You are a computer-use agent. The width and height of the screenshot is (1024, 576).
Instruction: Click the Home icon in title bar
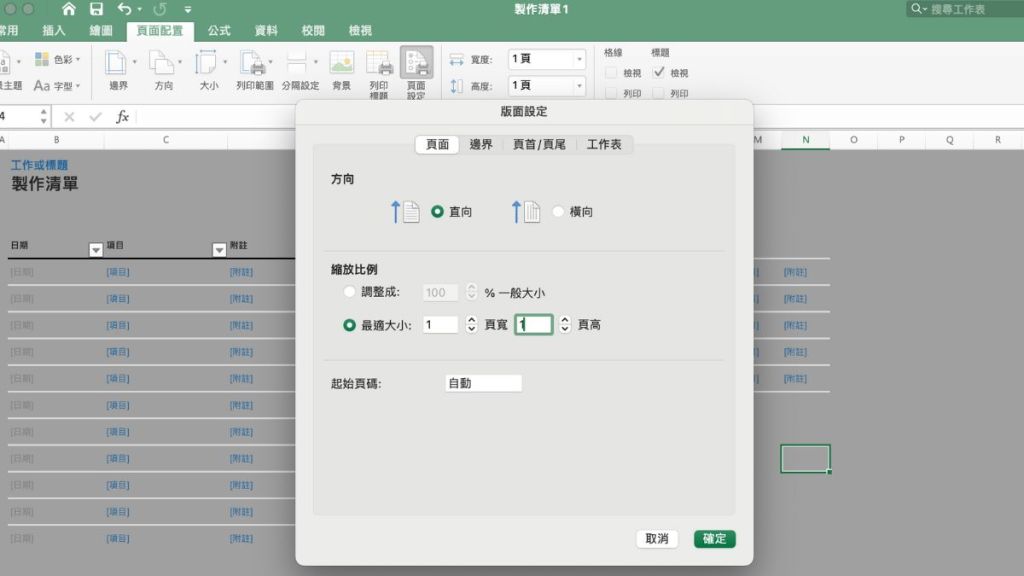point(69,9)
